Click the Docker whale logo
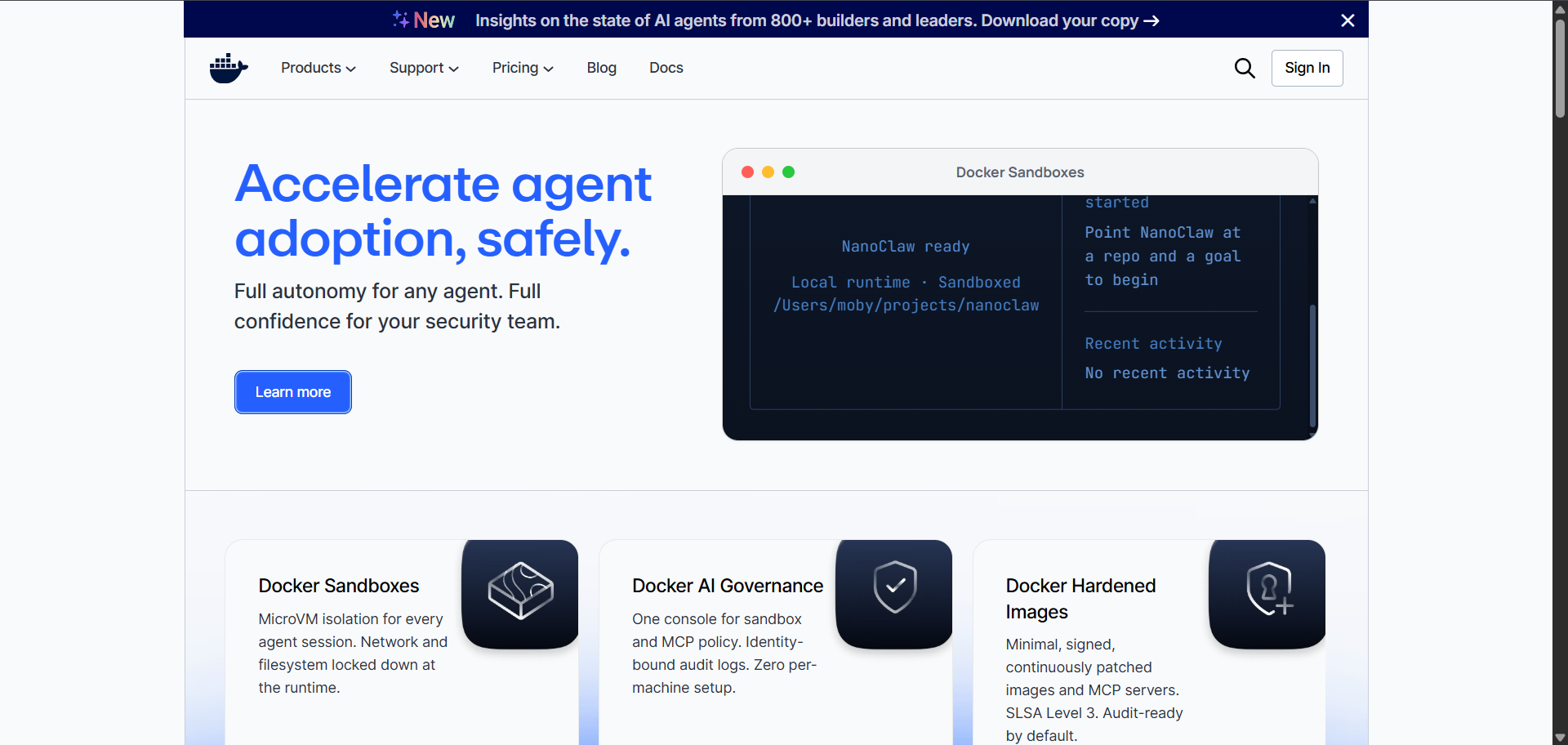The width and height of the screenshot is (1568, 745). tap(229, 68)
